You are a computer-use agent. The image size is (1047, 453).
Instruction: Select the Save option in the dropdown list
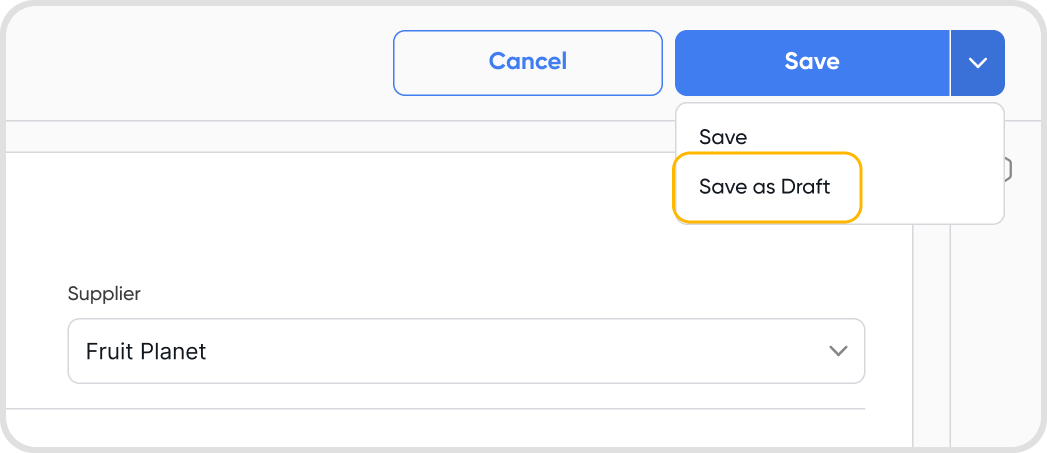pyautogui.click(x=723, y=137)
